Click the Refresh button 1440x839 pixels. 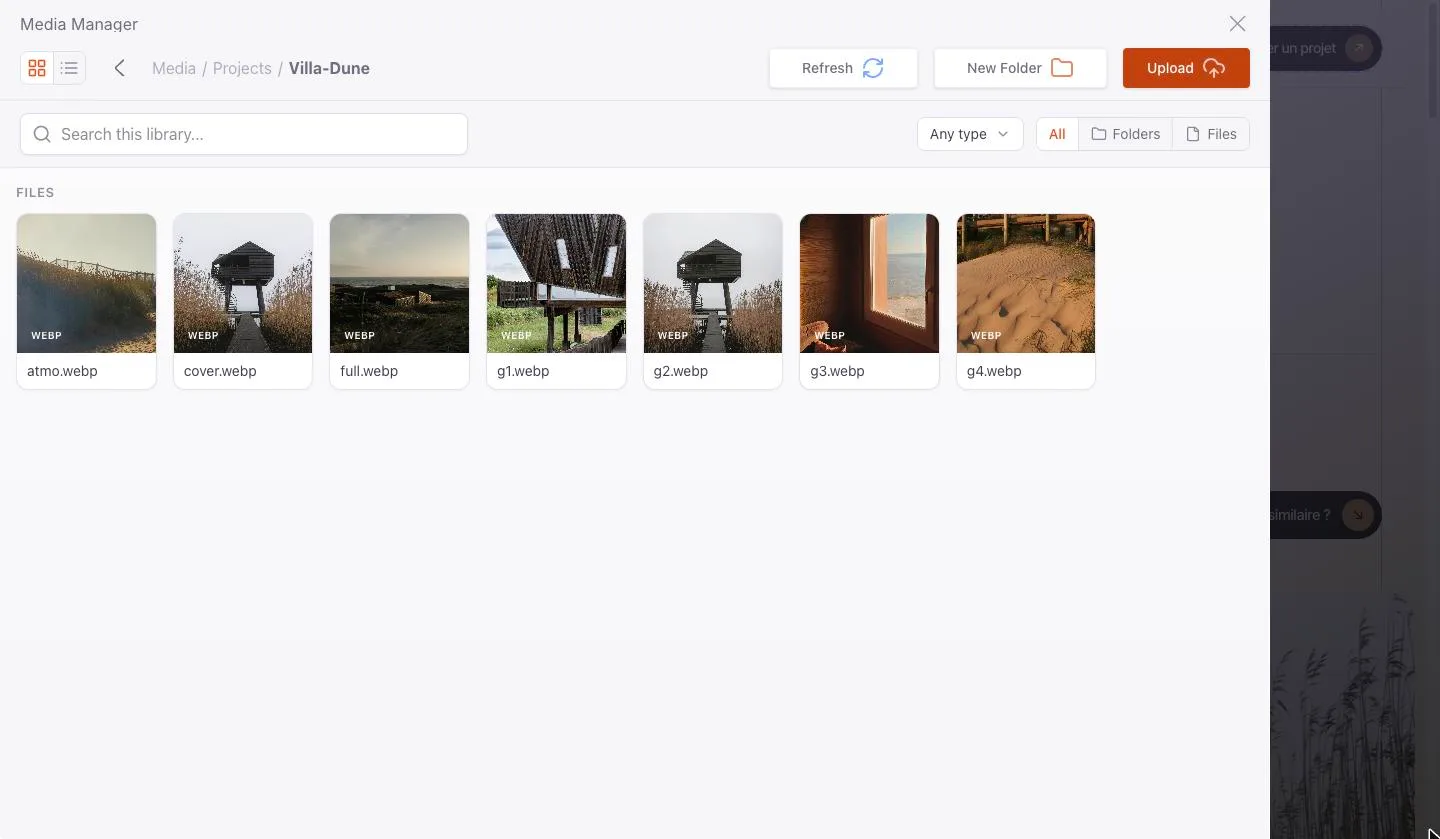(x=843, y=68)
